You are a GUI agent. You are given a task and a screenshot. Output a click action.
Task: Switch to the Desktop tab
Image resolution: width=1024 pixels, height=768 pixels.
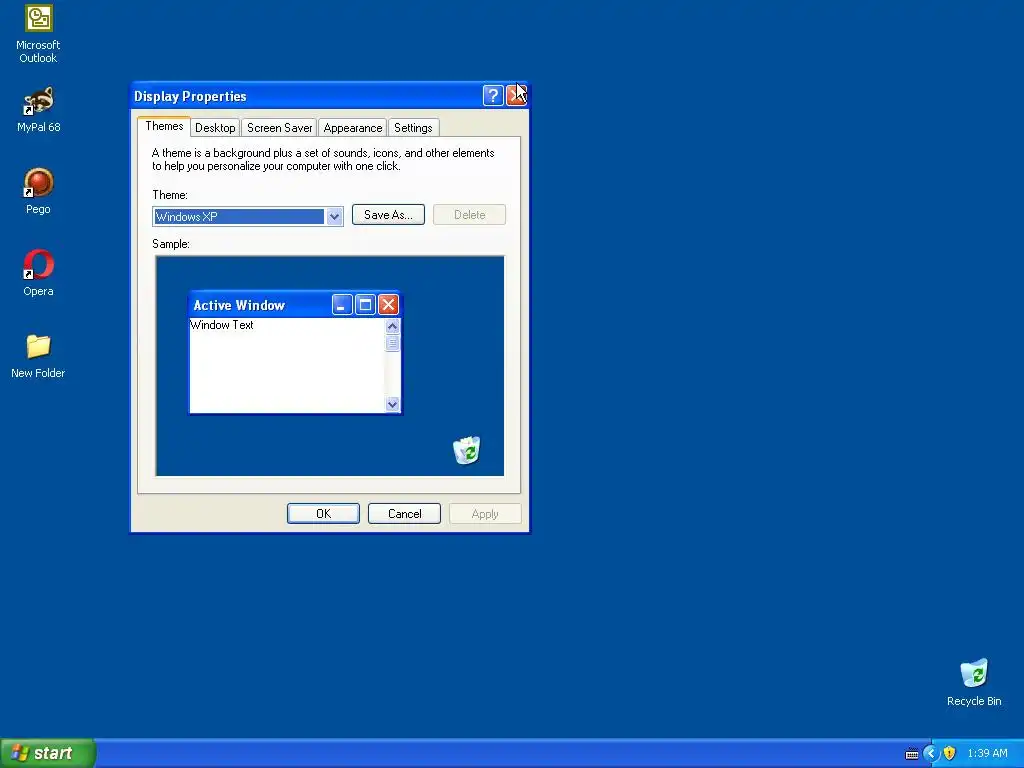[215, 127]
